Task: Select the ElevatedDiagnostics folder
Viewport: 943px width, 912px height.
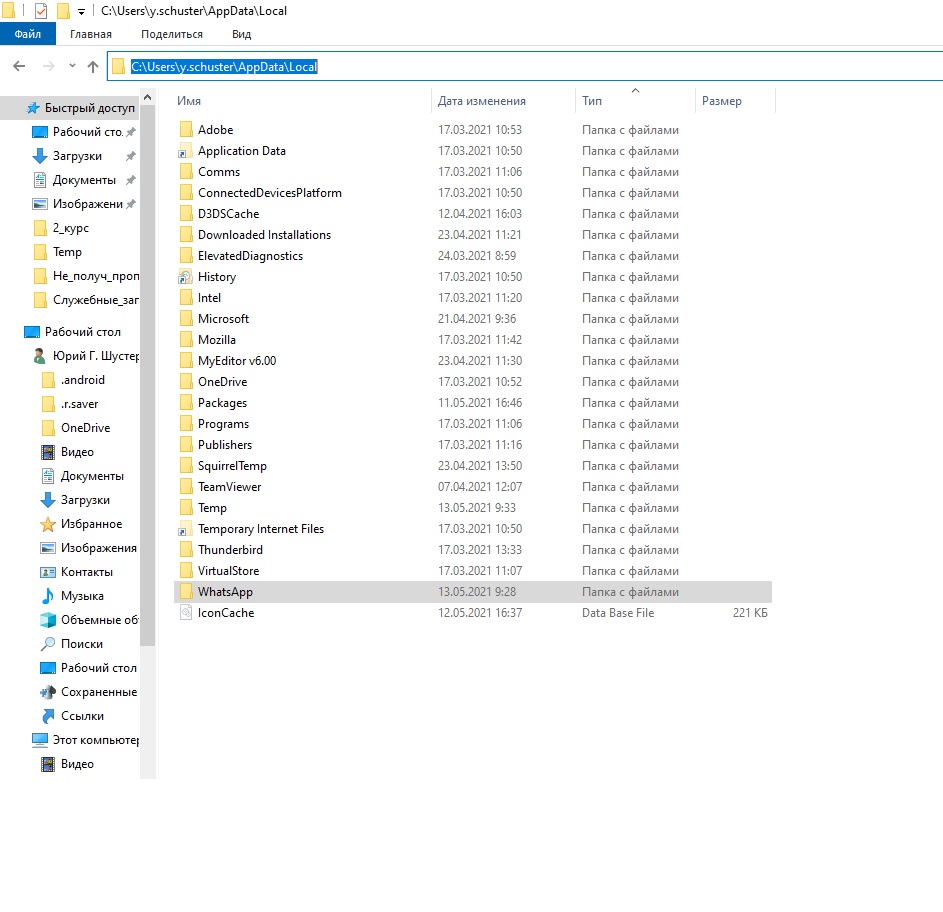Action: click(x=250, y=256)
